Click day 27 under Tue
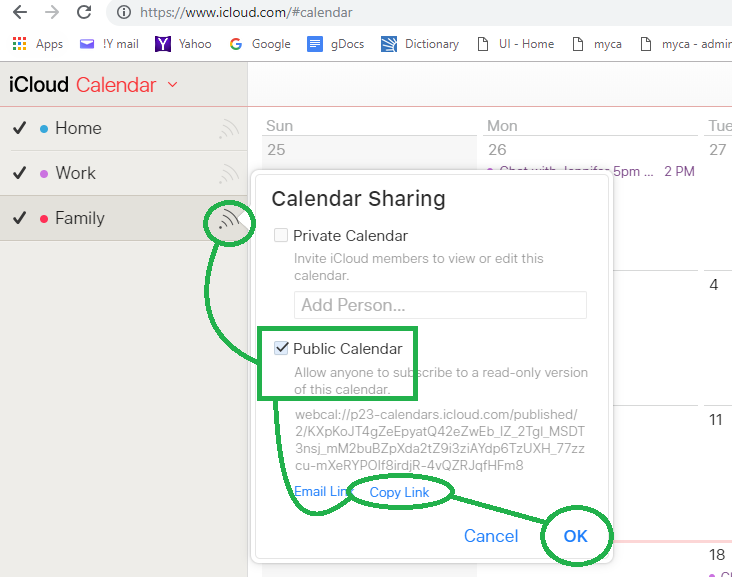 point(718,150)
